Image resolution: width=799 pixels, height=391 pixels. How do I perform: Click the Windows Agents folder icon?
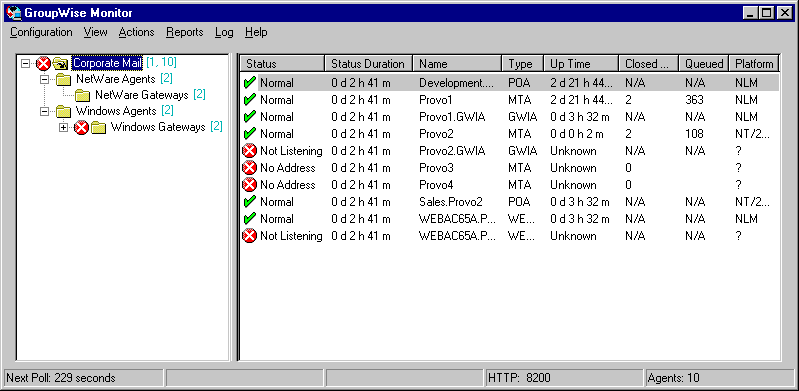pyautogui.click(x=64, y=111)
